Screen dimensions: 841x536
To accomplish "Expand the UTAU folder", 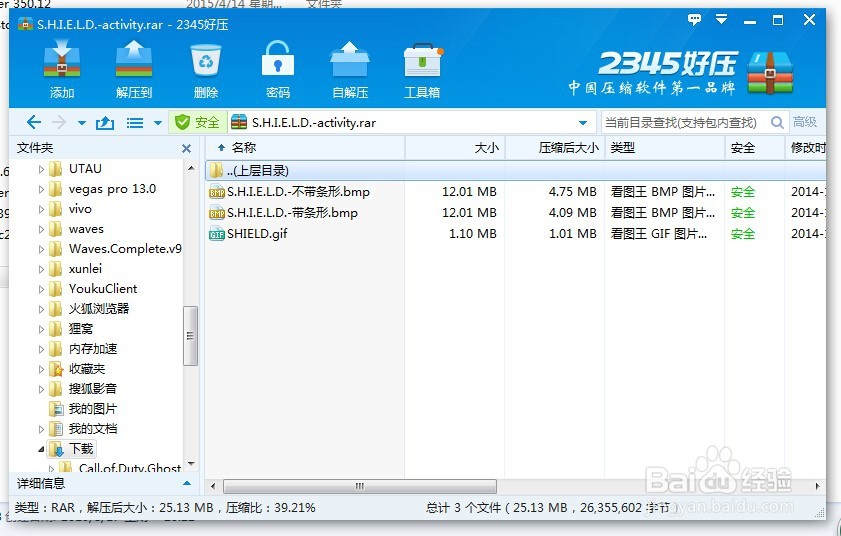I will point(41,169).
